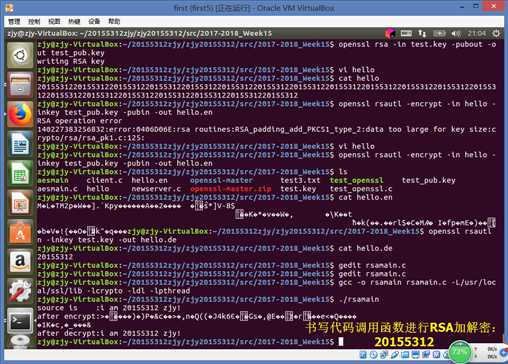508x364 pixels.
Task: Open LibreOffice Impress from the launcher
Action: point(20,203)
